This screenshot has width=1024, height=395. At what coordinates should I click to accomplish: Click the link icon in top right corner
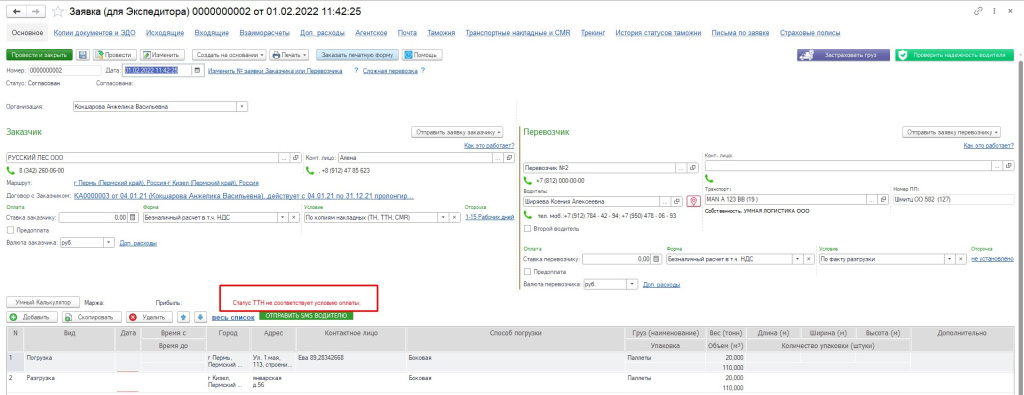(x=978, y=11)
